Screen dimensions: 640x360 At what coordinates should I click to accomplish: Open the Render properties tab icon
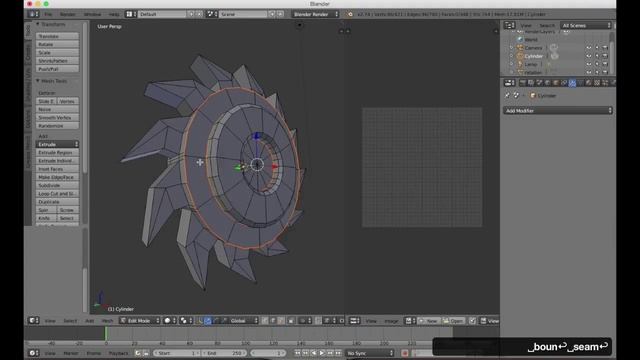coord(522,83)
